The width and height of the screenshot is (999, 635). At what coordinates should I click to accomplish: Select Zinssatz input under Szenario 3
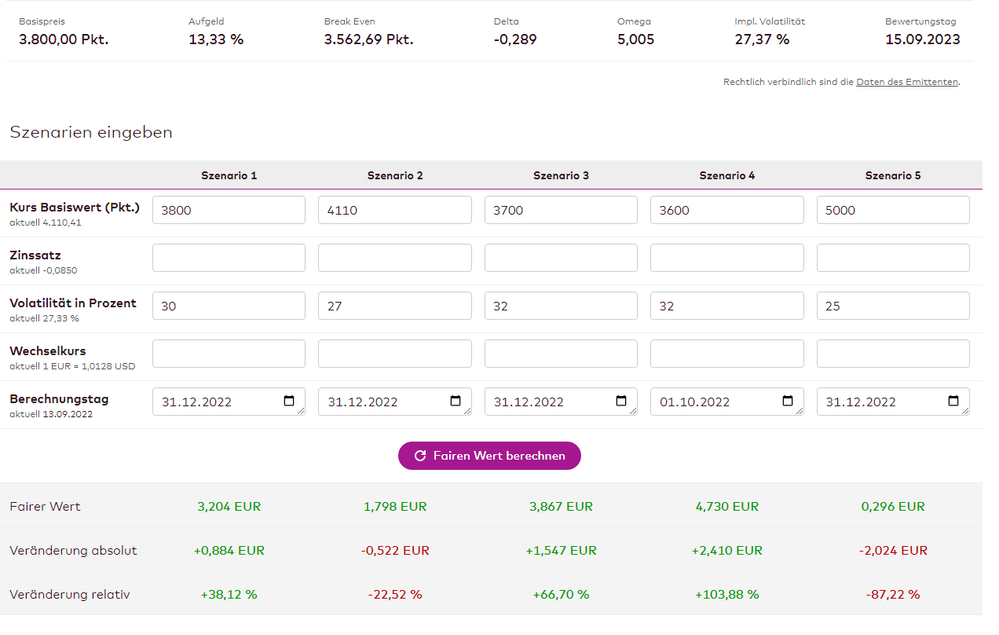click(x=560, y=258)
